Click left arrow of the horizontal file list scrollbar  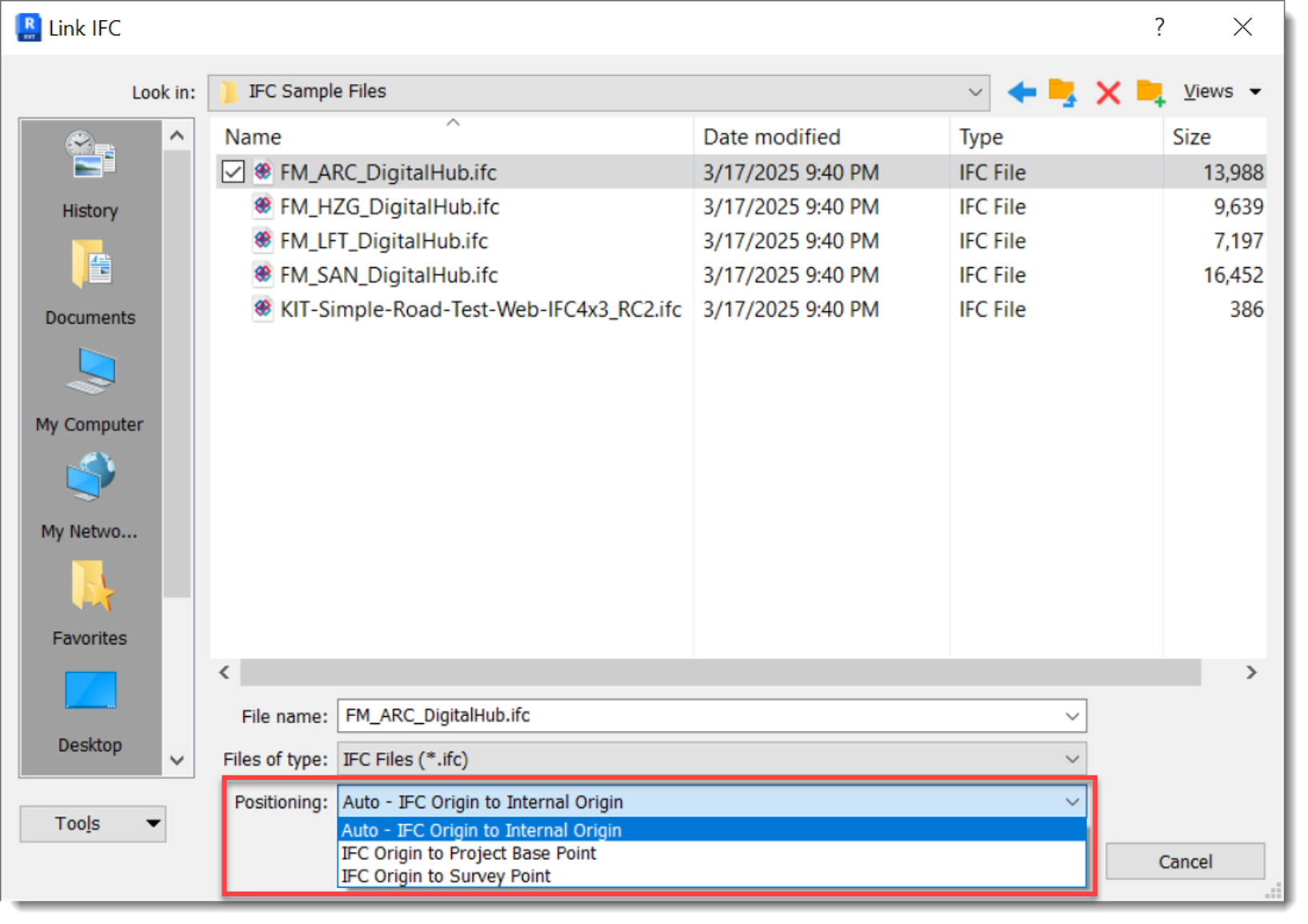(225, 673)
